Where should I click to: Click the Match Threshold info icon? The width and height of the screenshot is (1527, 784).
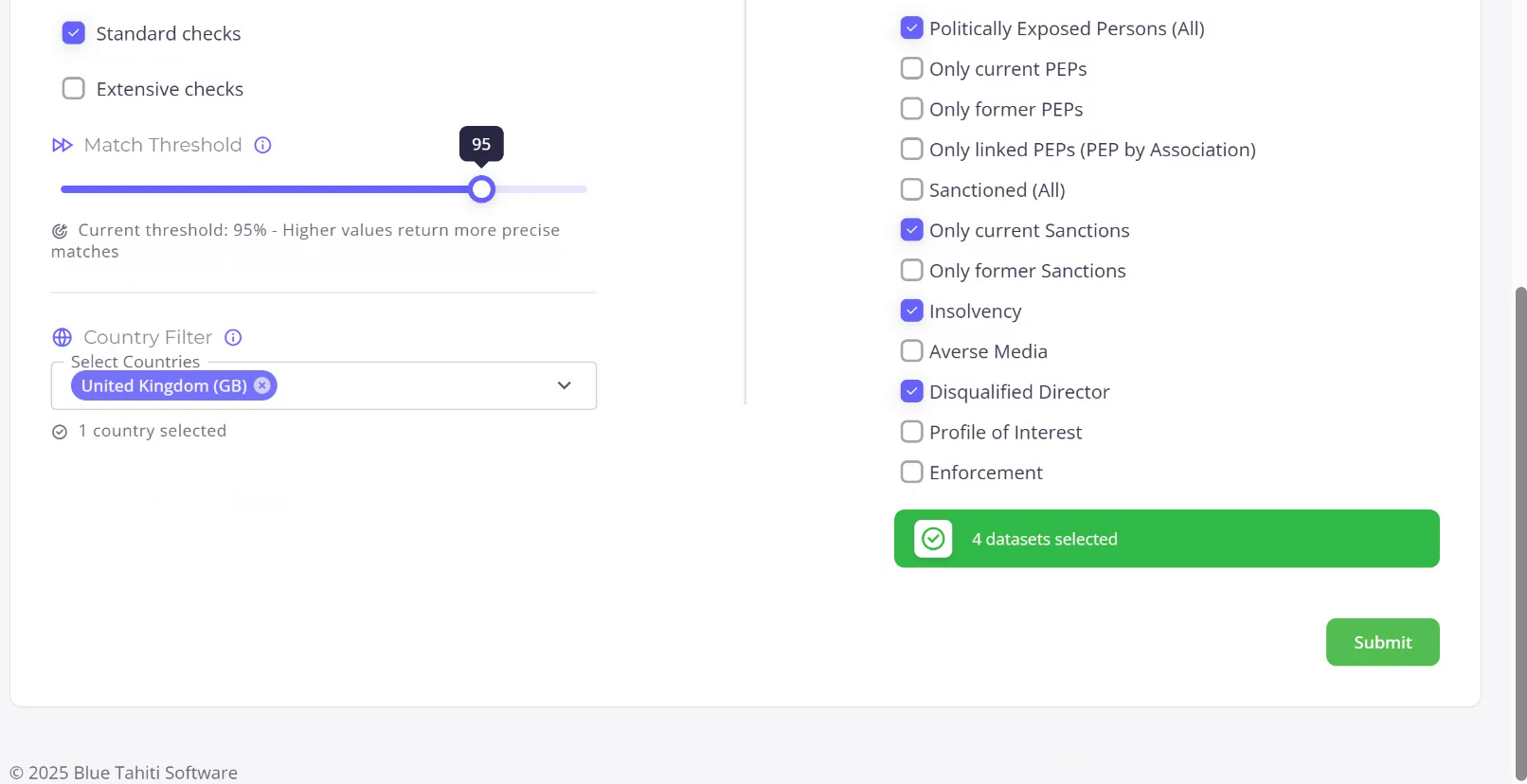click(263, 145)
